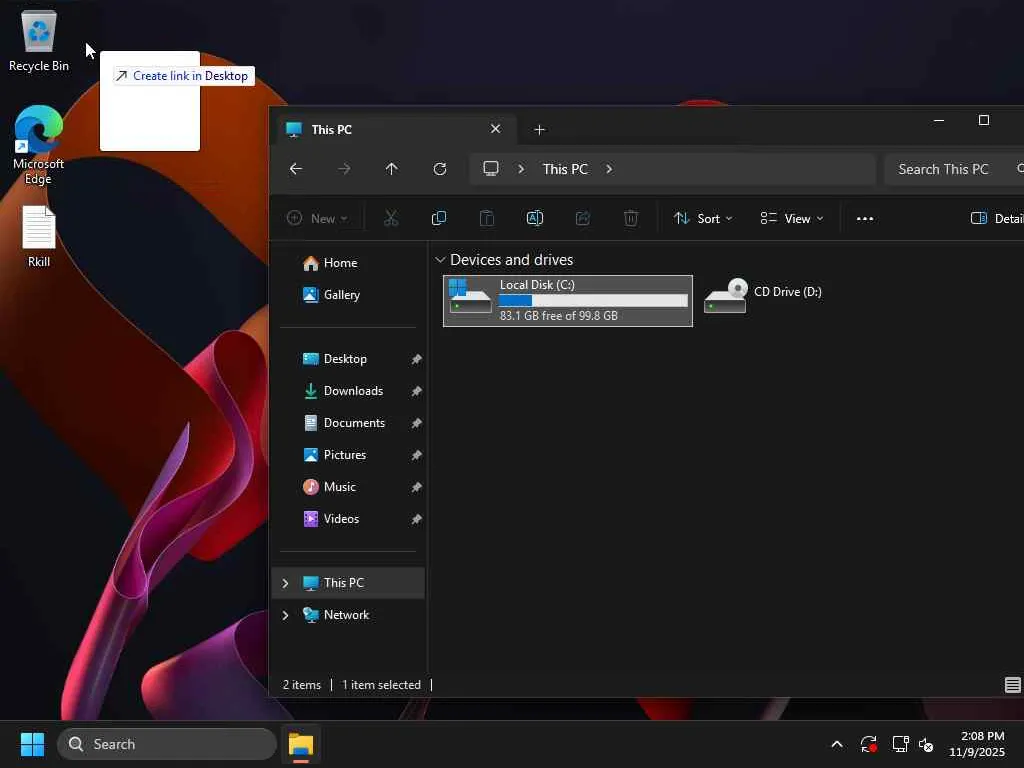This screenshot has width=1024, height=768.
Task: Open the See more ellipsis menu
Action: (x=865, y=219)
